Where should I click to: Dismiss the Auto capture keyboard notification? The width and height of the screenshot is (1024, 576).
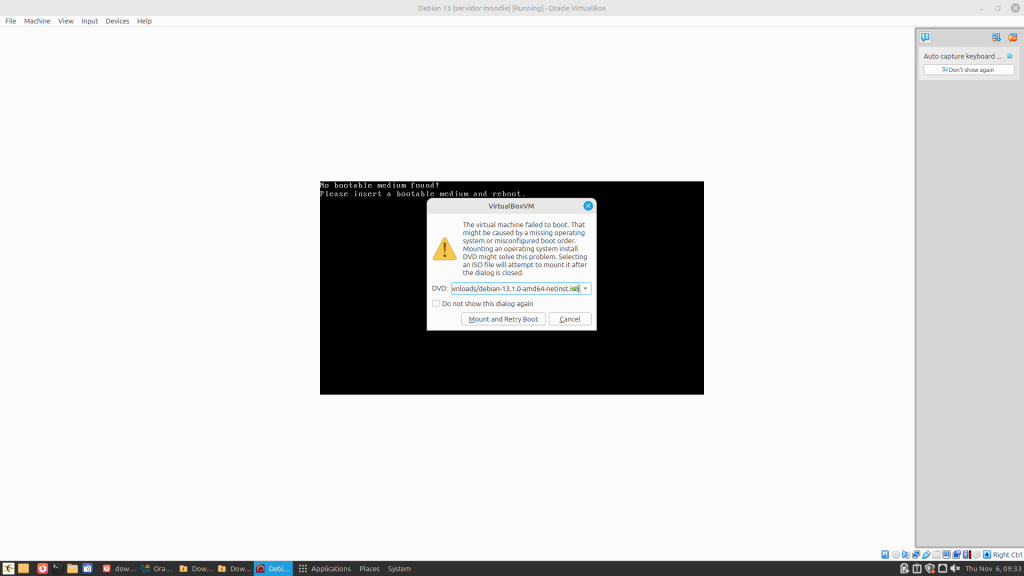[x=1010, y=56]
